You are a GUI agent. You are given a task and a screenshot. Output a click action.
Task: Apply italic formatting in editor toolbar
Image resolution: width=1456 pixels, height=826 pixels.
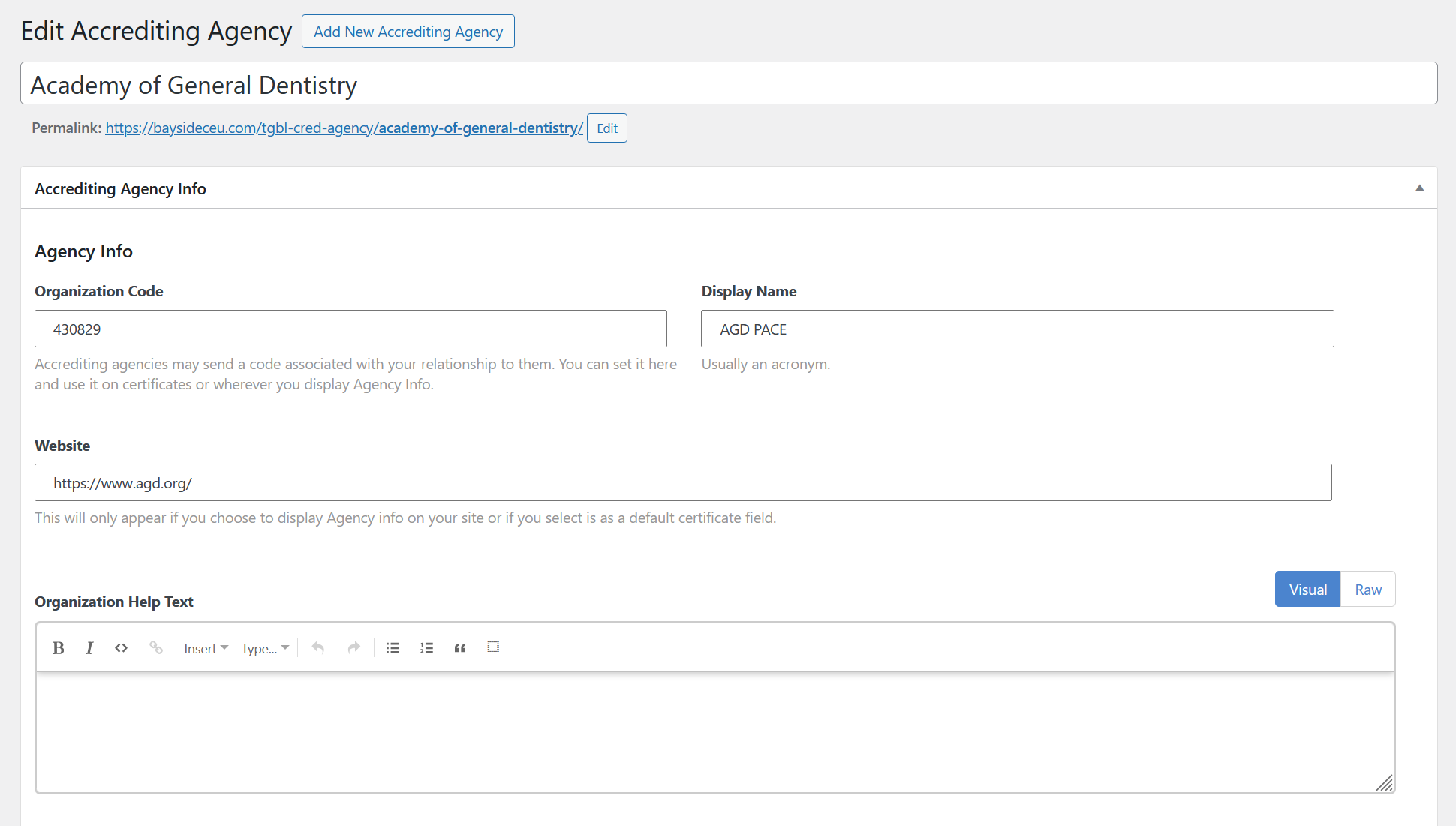coord(89,648)
